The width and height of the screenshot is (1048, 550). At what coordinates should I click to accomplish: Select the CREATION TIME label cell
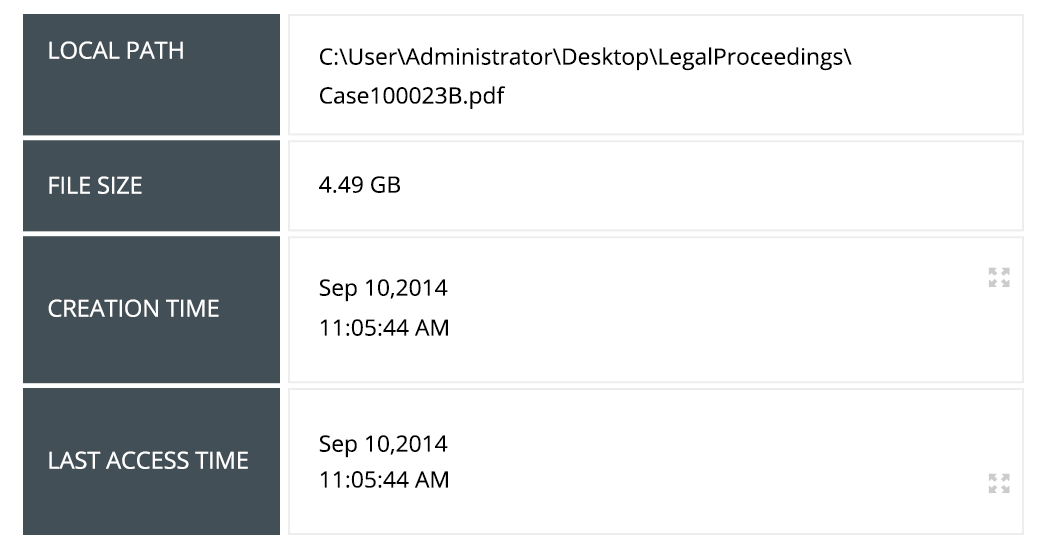[x=151, y=309]
